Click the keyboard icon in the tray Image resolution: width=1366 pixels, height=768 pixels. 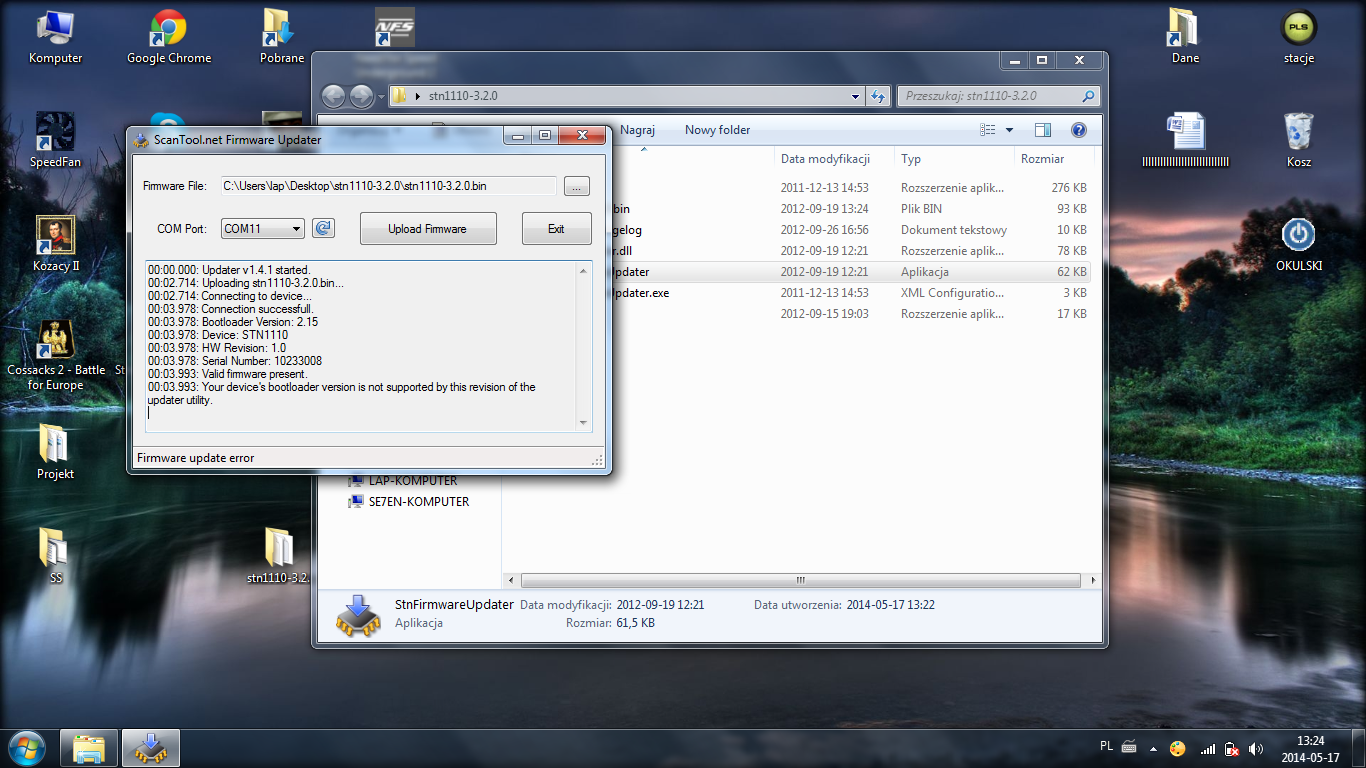click(1129, 747)
